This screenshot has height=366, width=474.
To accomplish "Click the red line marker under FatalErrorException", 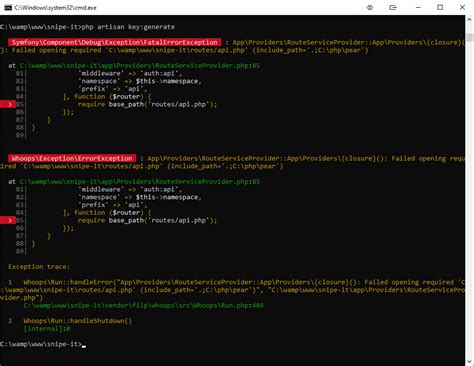I will [x=8, y=104].
